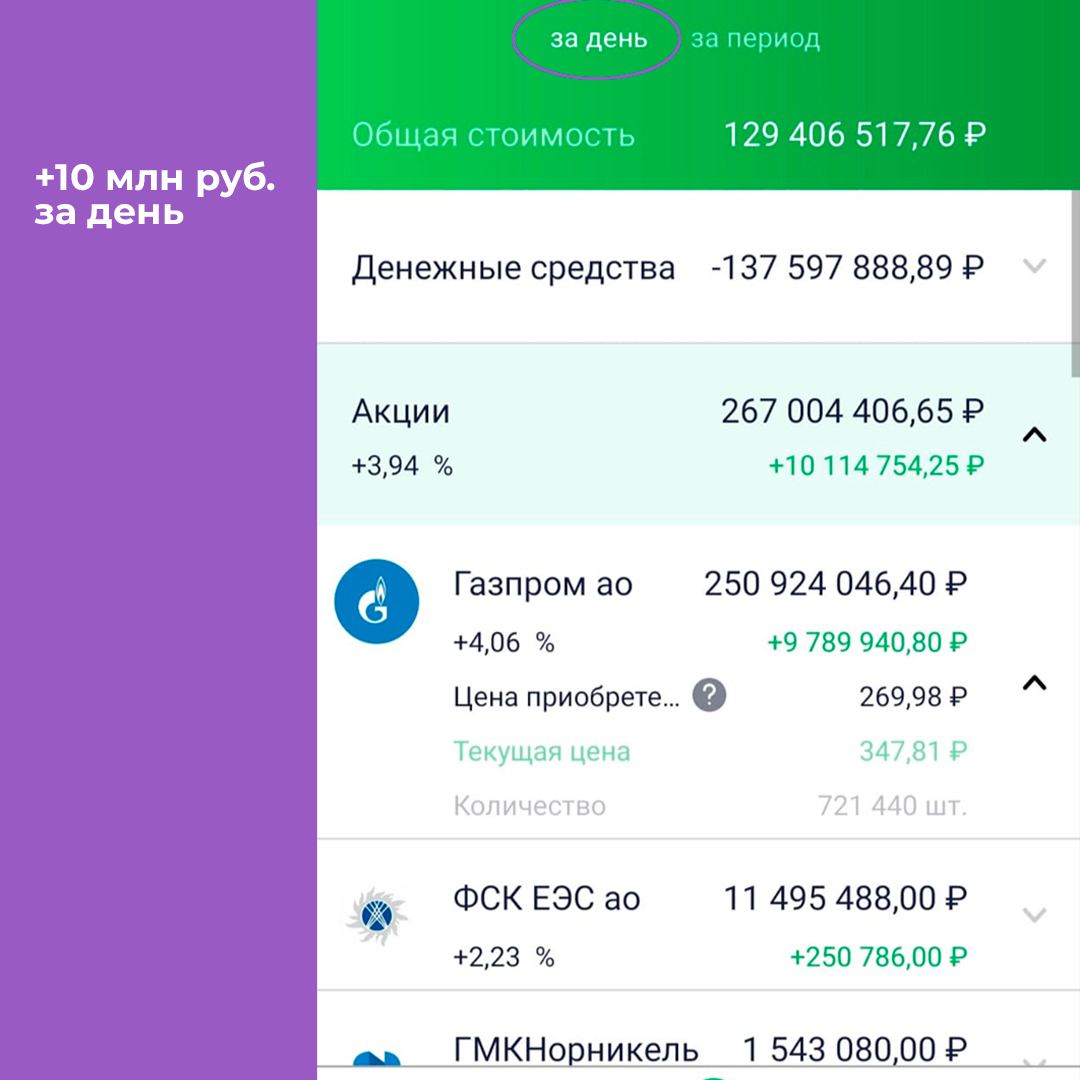Collapse the Акции section chevron
Viewport: 1080px width, 1080px height.
click(x=1035, y=435)
